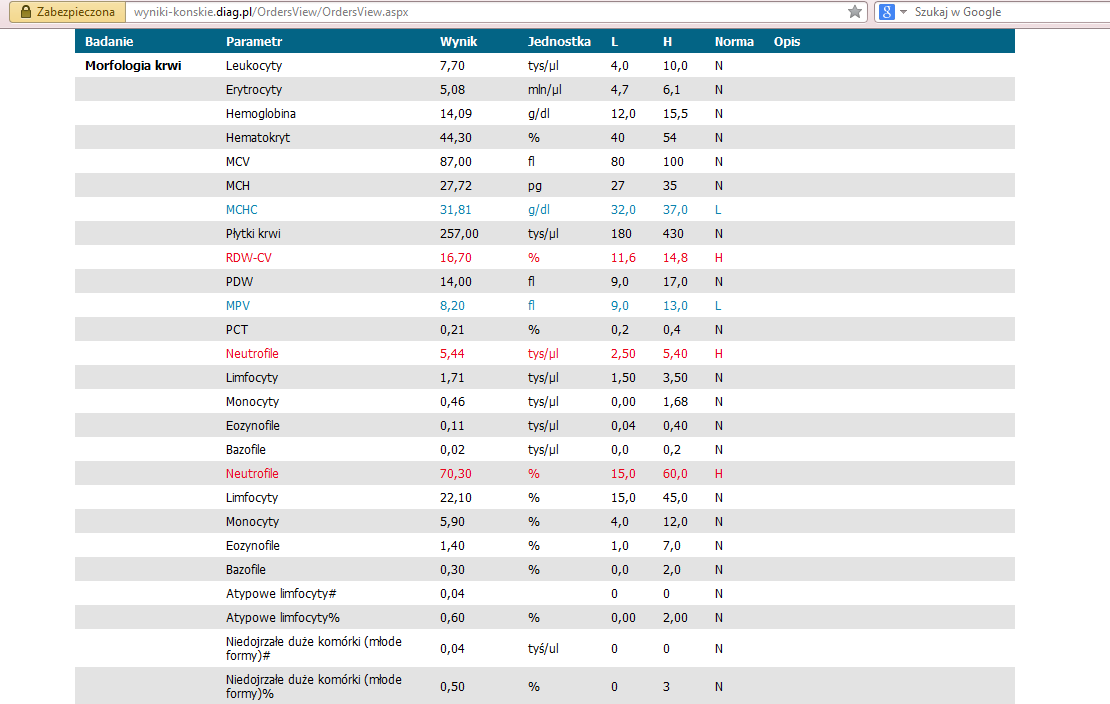Click the MCH parameter row label

tap(238, 186)
